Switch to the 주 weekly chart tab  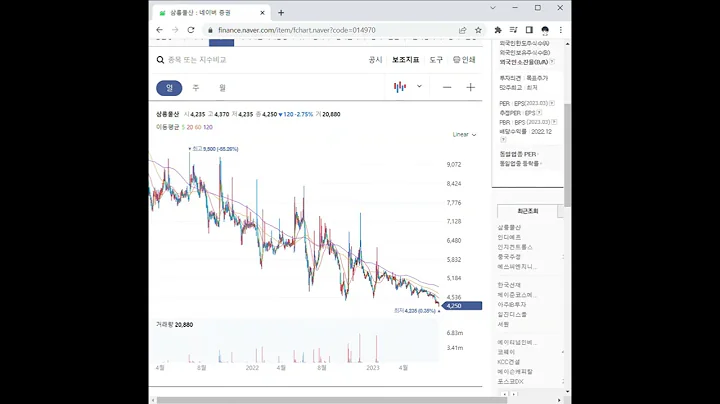pos(196,88)
